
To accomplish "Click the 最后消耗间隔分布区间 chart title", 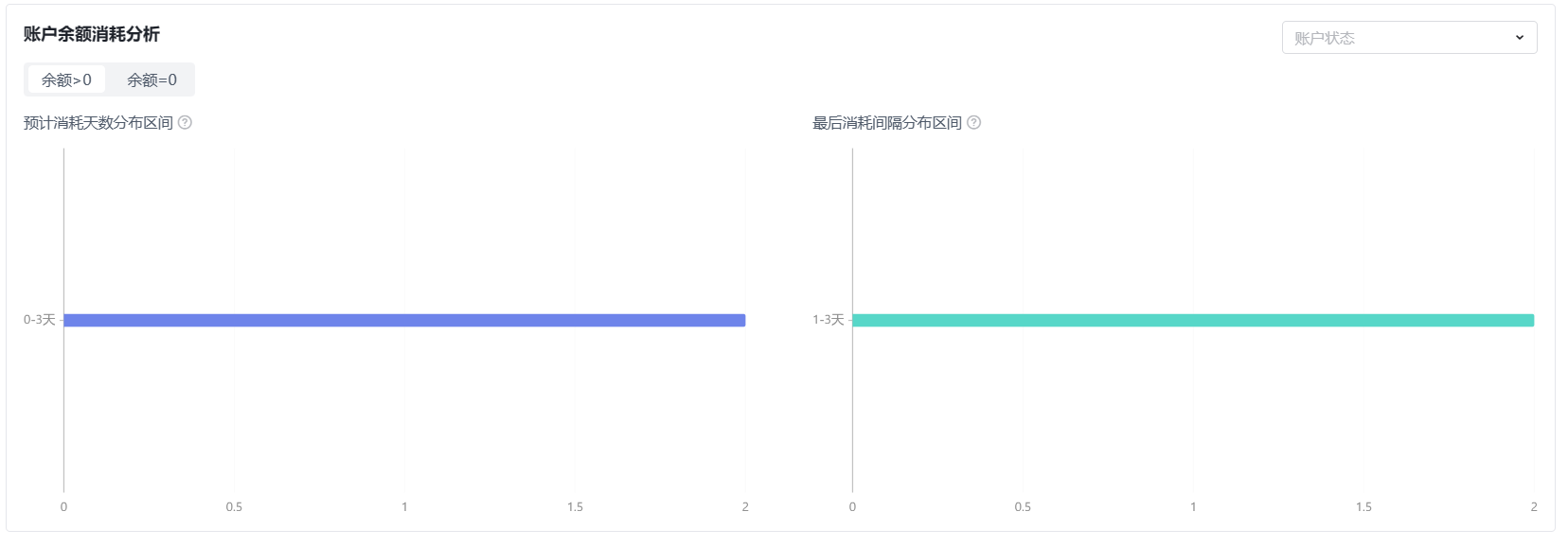I will coord(887,123).
